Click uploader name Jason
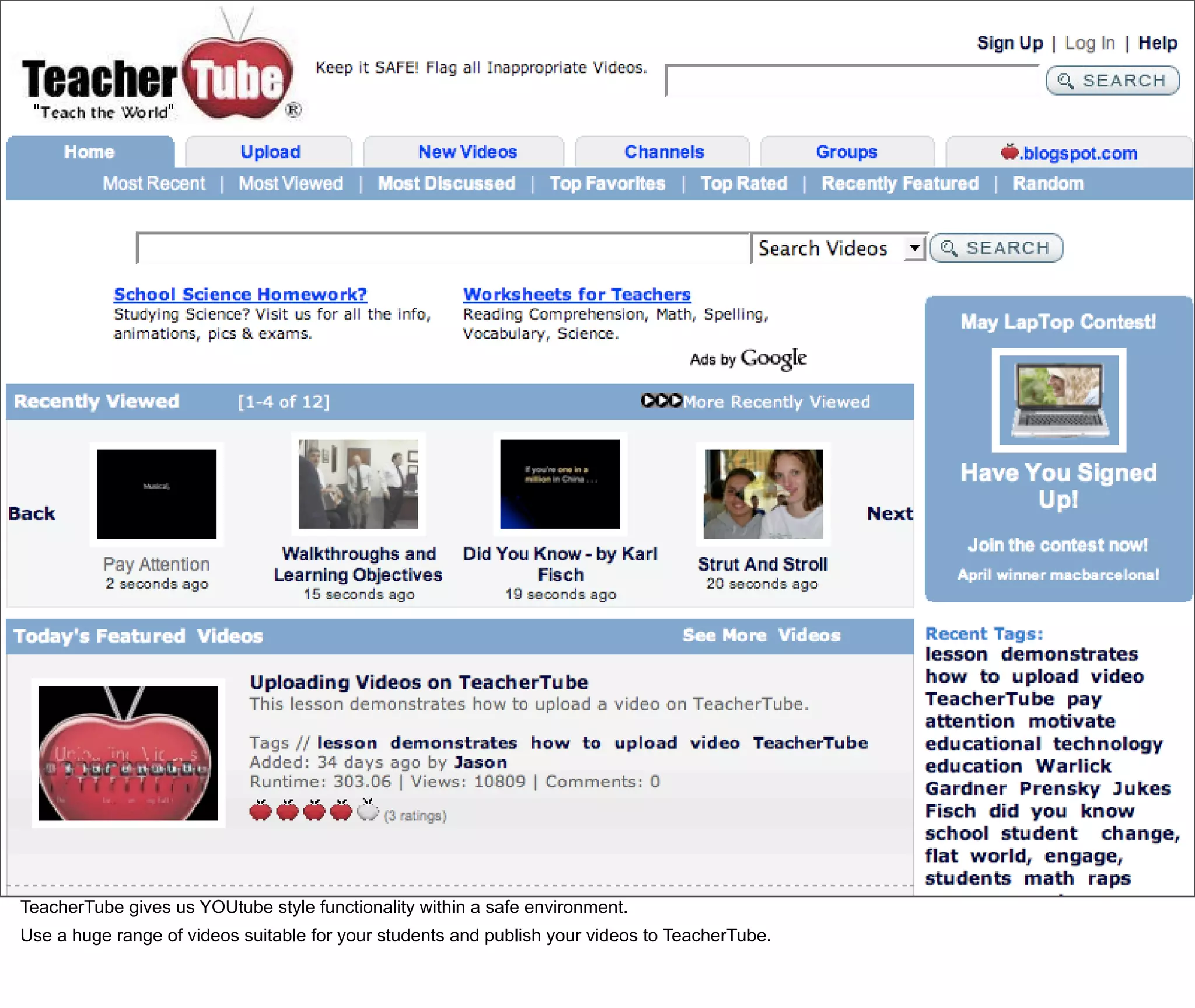The width and height of the screenshot is (1195, 1008). point(481,762)
